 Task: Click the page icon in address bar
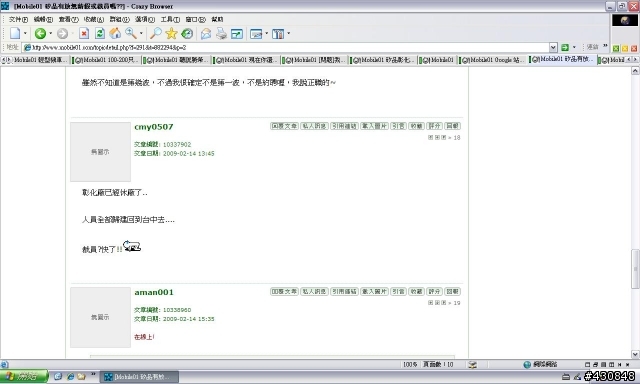[27, 47]
